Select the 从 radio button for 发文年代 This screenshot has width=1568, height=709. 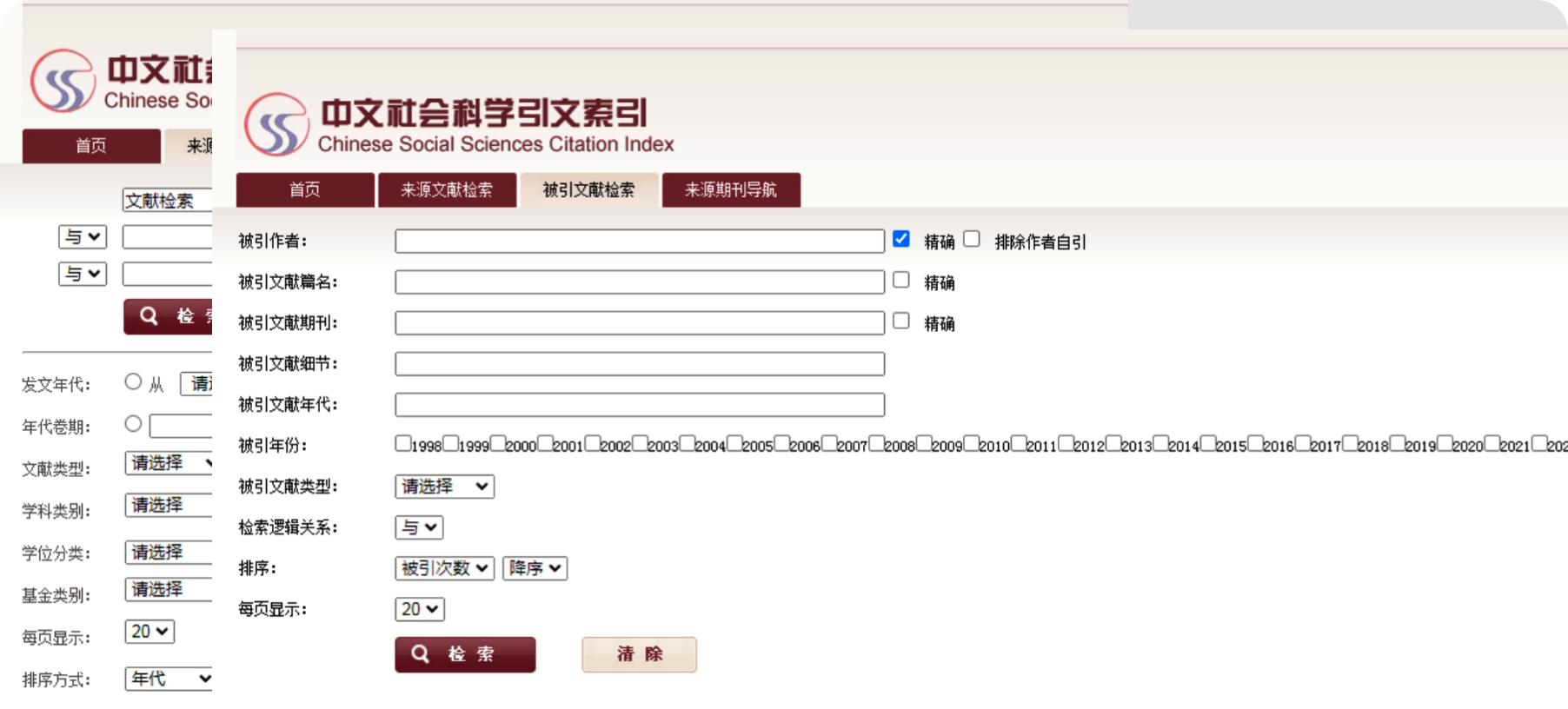133,381
